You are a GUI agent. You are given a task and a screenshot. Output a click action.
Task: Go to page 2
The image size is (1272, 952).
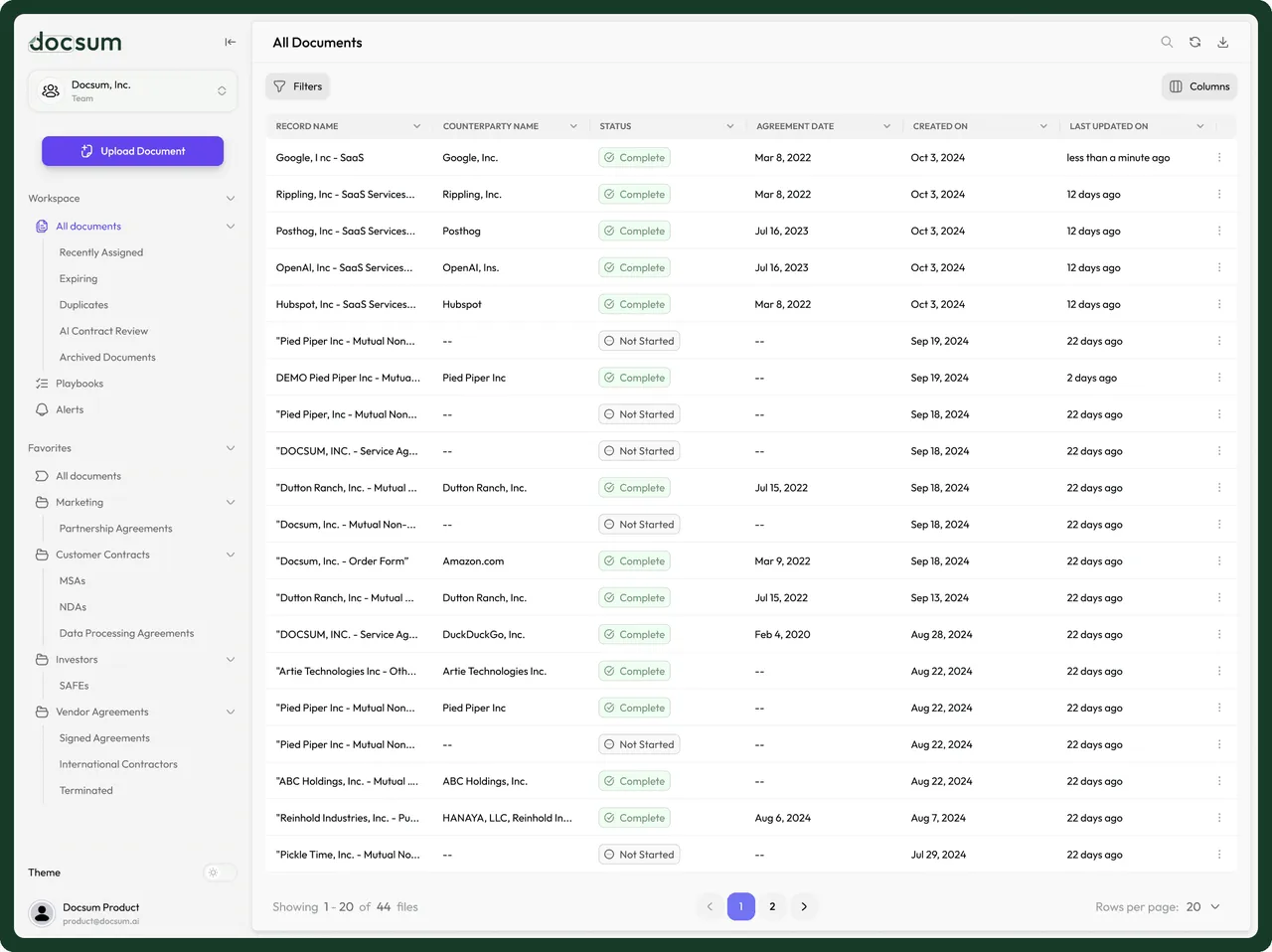(772, 906)
